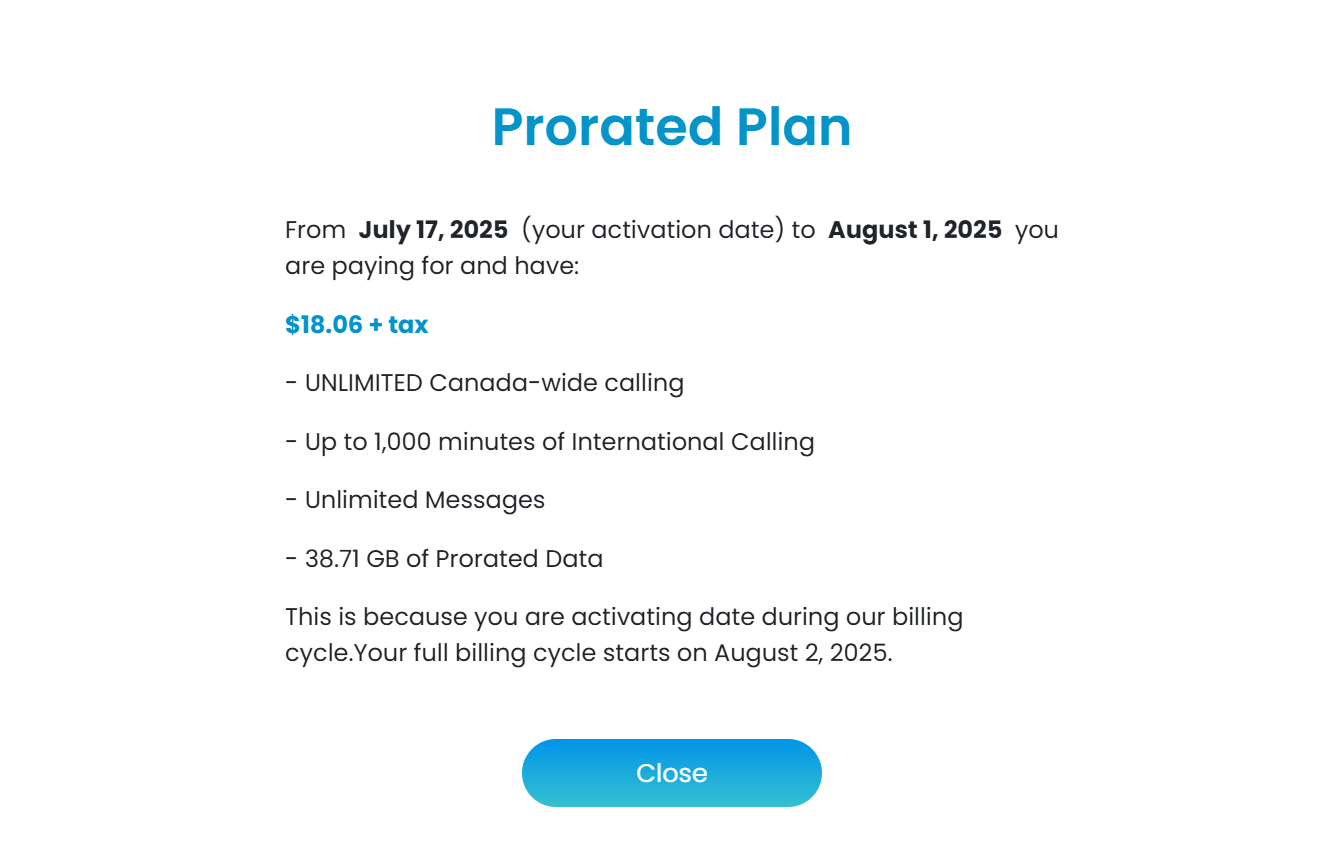Click the $18.06 + tax price
1341x862 pixels.
356,325
